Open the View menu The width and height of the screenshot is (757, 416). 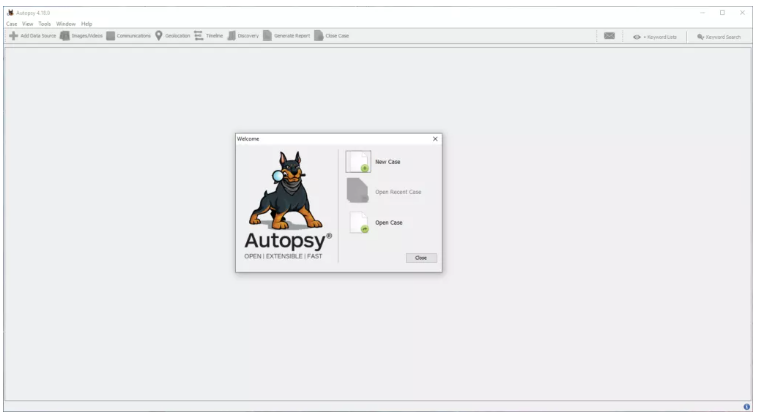28,24
